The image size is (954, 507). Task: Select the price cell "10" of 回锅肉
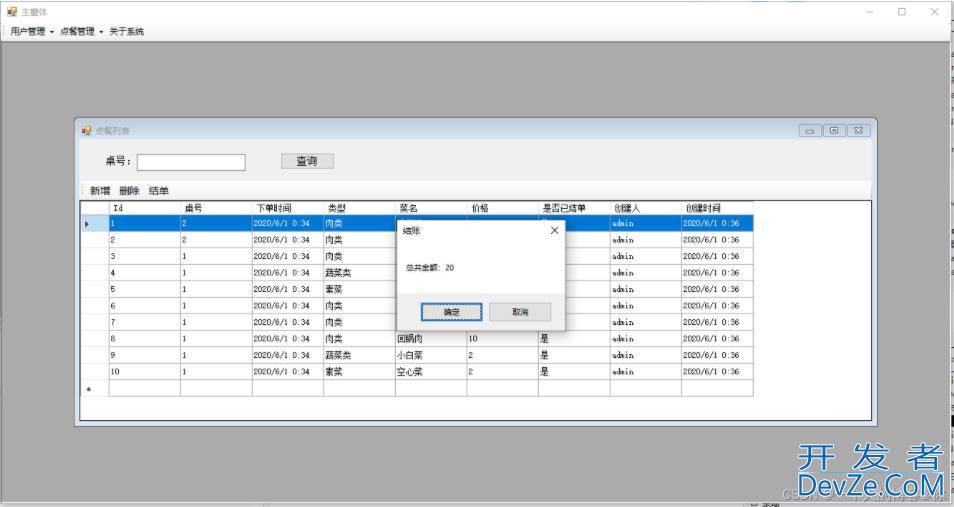click(x=503, y=338)
